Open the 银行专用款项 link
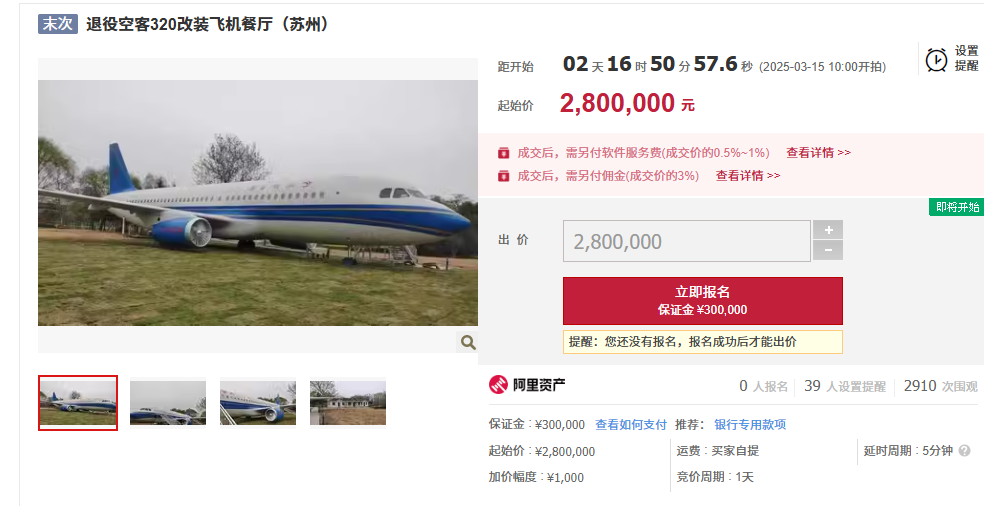The height and width of the screenshot is (506, 984). [x=750, y=424]
